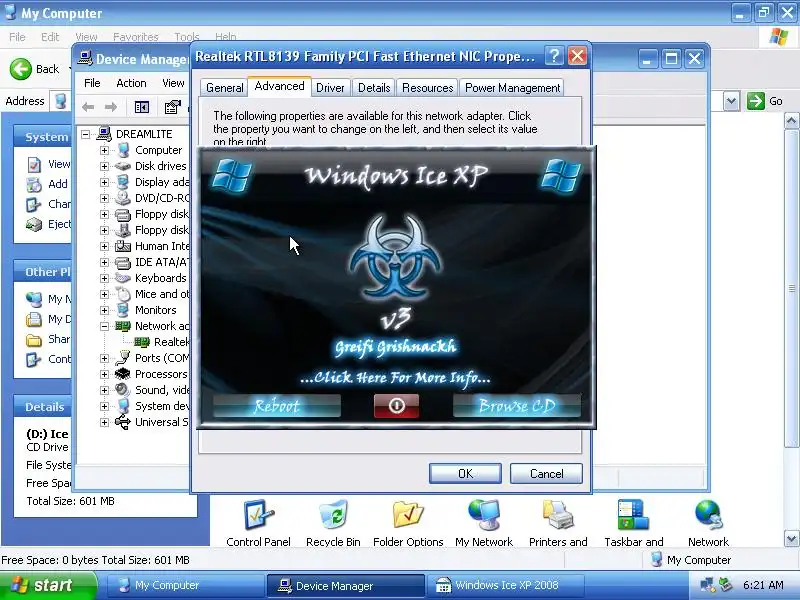Click Device Manager forward arrow toolbar icon
The height and width of the screenshot is (600, 800).
(111, 107)
